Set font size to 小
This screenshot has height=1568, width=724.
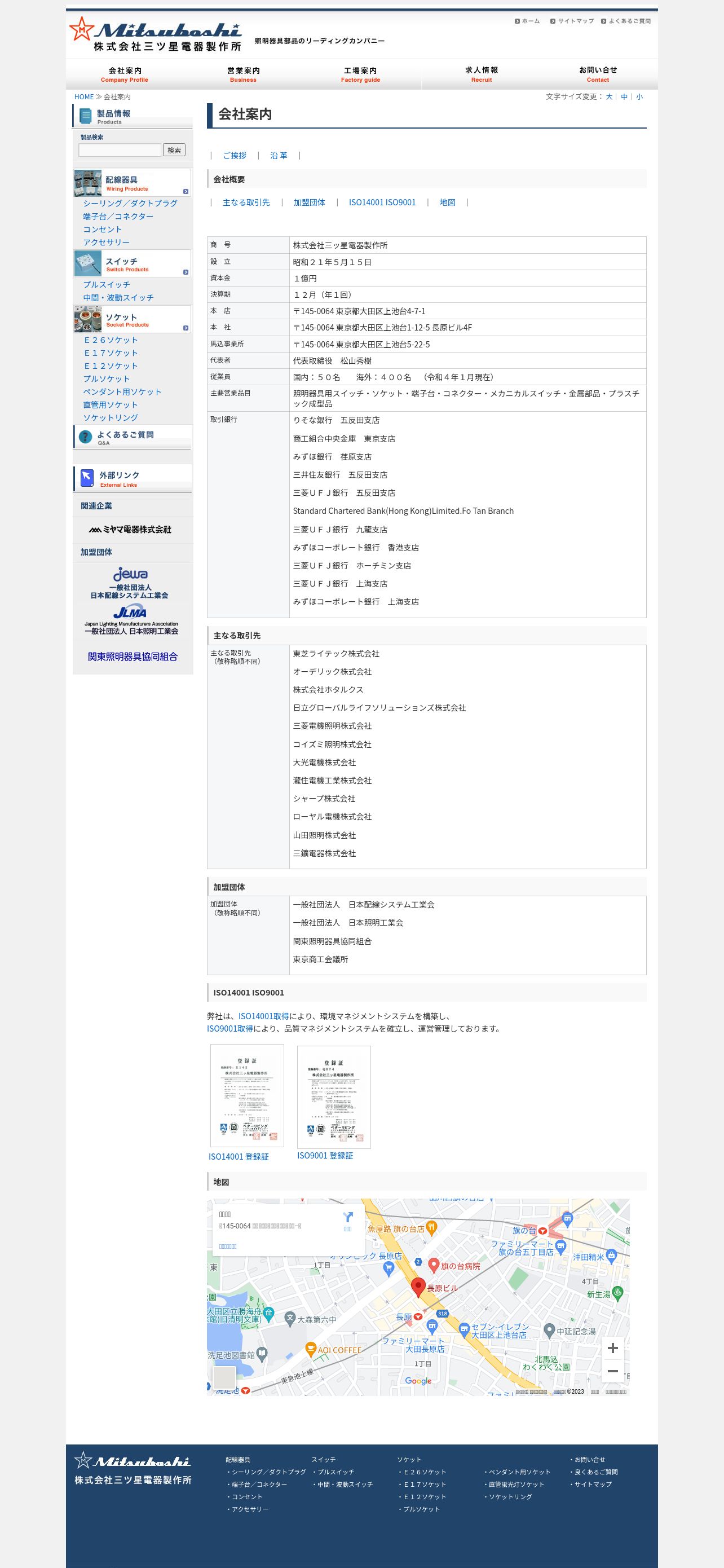639,97
